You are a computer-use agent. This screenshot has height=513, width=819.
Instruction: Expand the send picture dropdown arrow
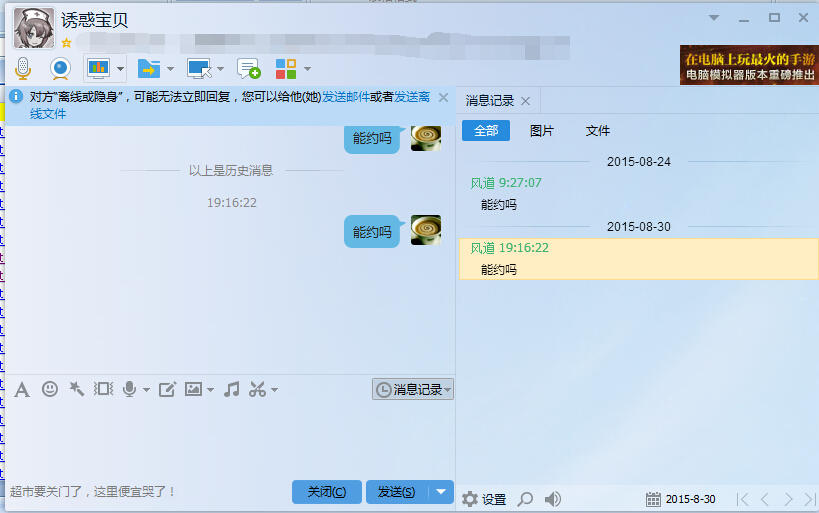pos(210,390)
